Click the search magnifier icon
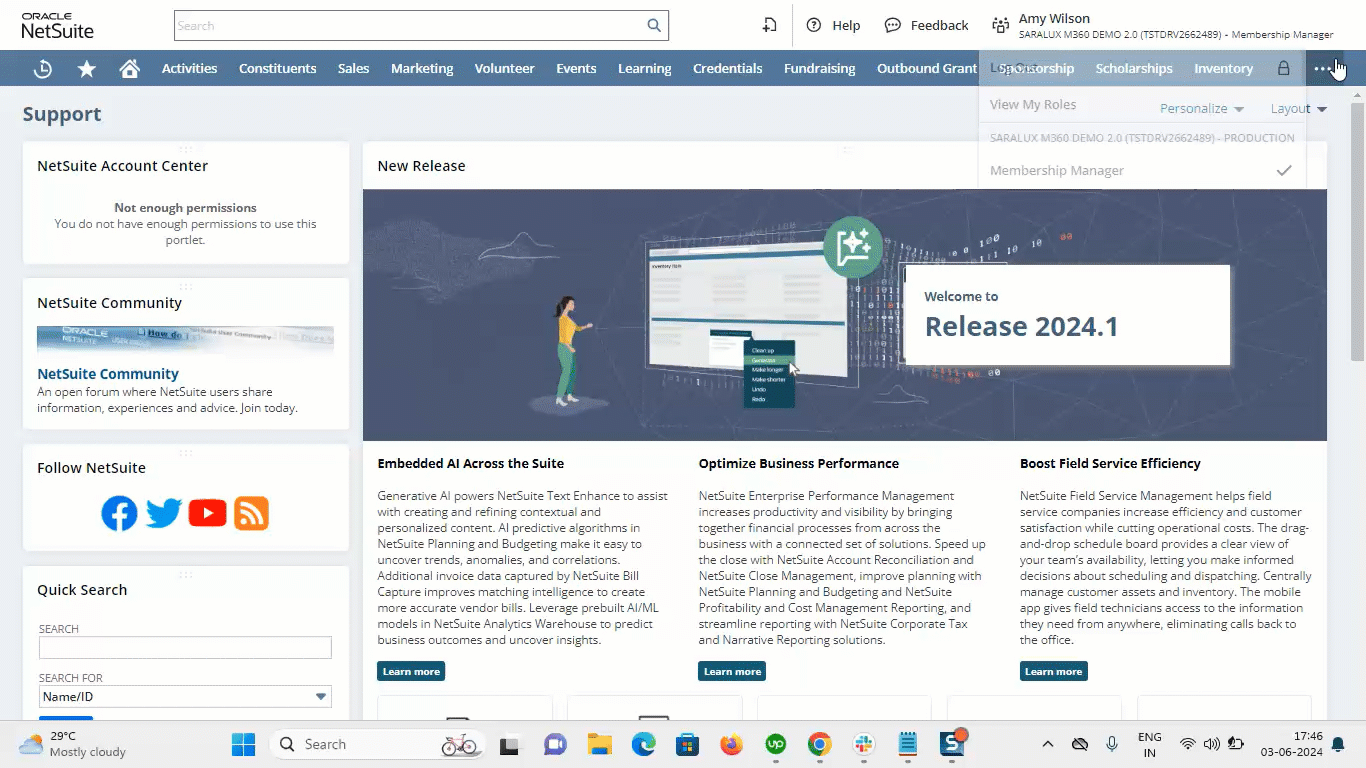Screen dimensions: 1366x768 pyautogui.click(x=654, y=26)
